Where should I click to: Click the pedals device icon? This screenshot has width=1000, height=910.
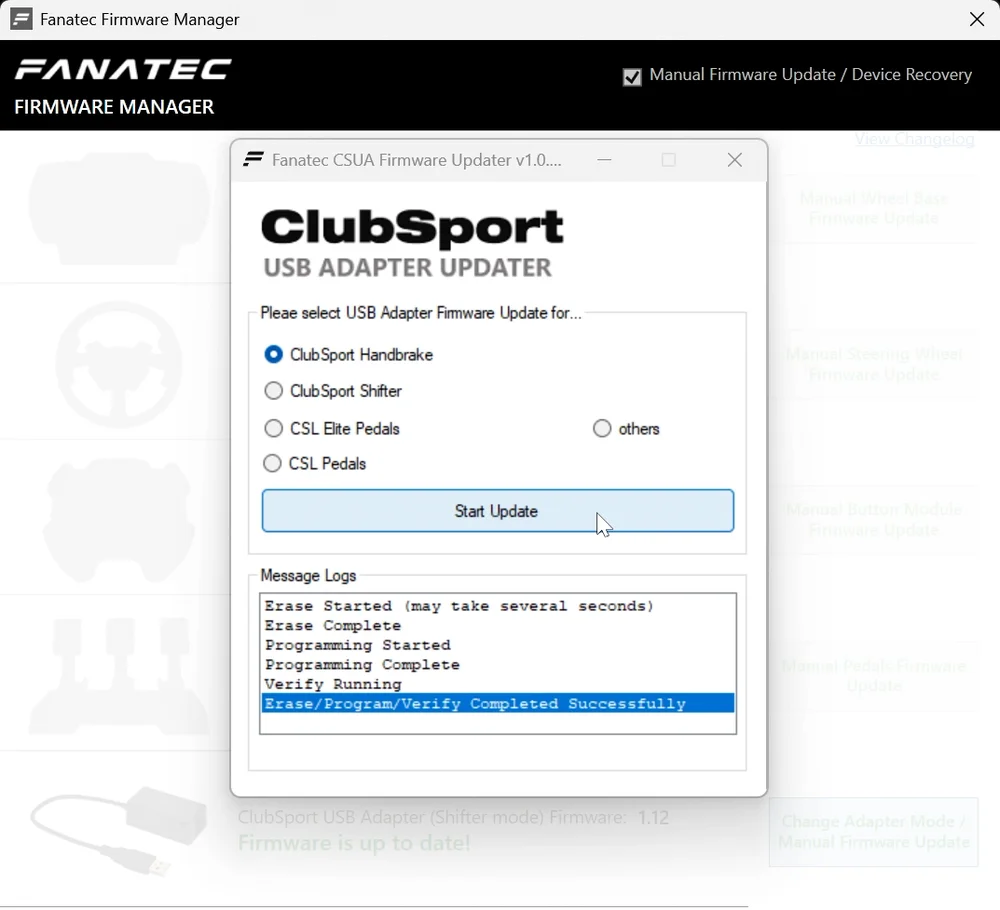119,676
